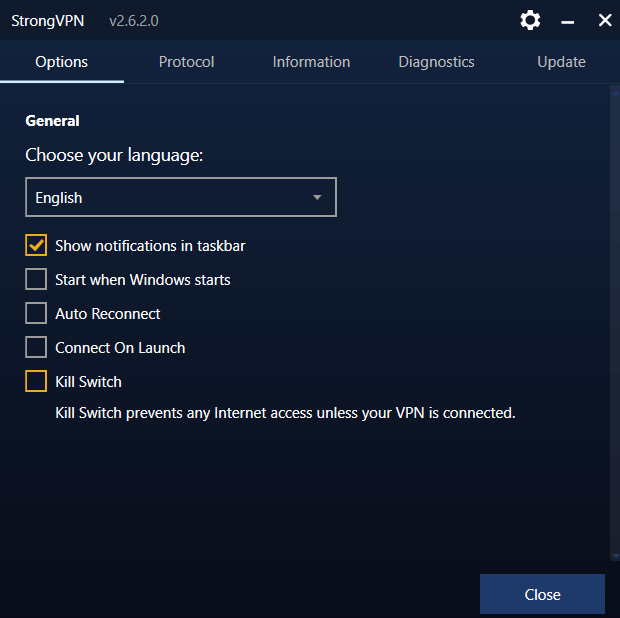Click the scrollbar down arrow
The height and width of the screenshot is (618, 620).
(616, 556)
